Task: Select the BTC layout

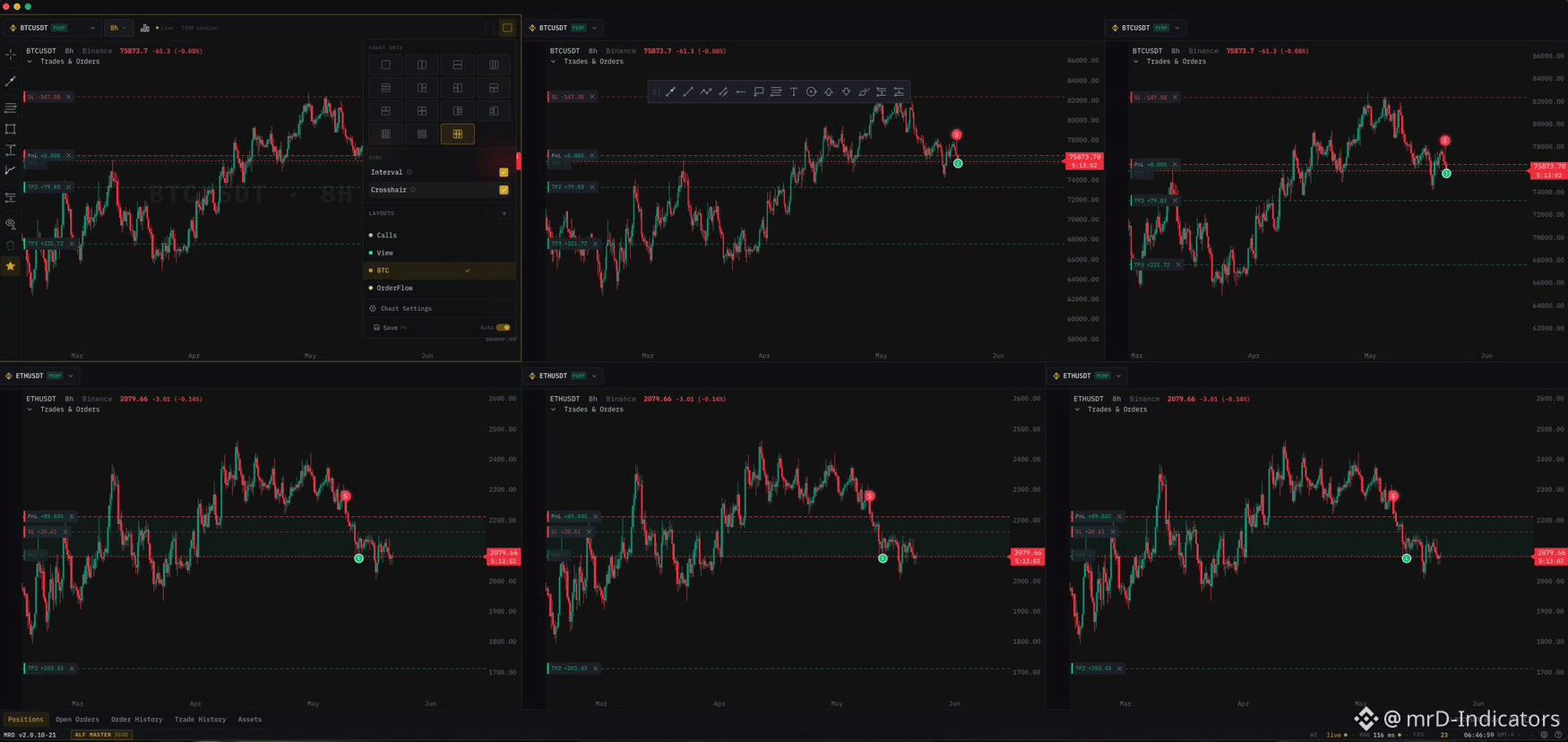Action: pyautogui.click(x=440, y=271)
